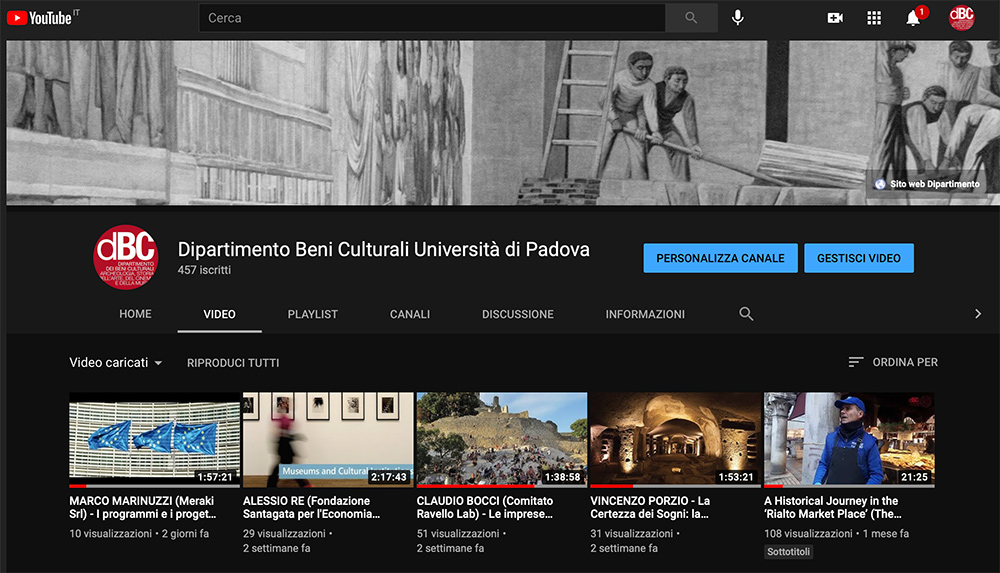Click the channel search magnifier icon
Screen dimensions: 1000x573
746,314
